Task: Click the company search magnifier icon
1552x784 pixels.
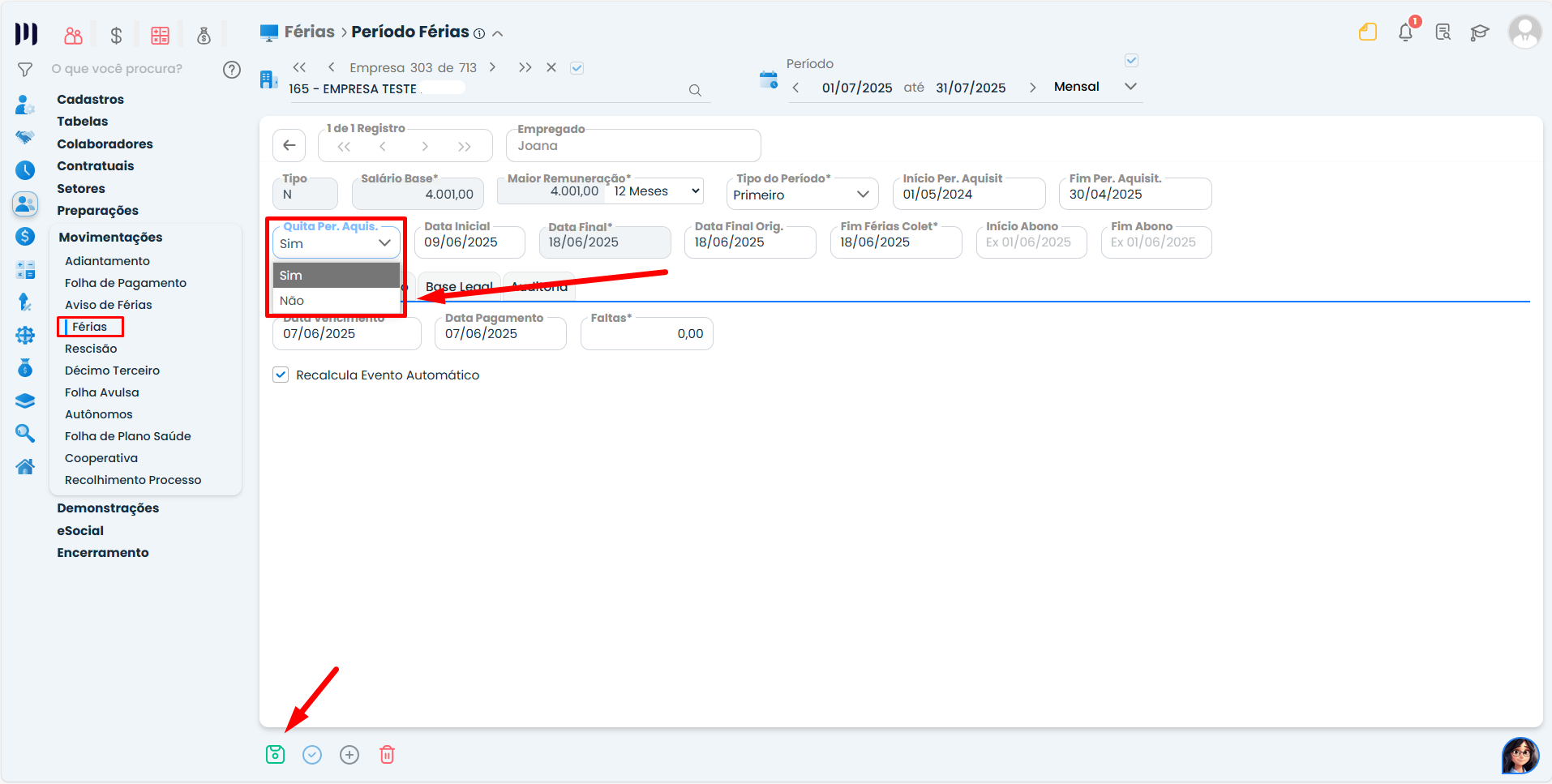Action: click(695, 90)
